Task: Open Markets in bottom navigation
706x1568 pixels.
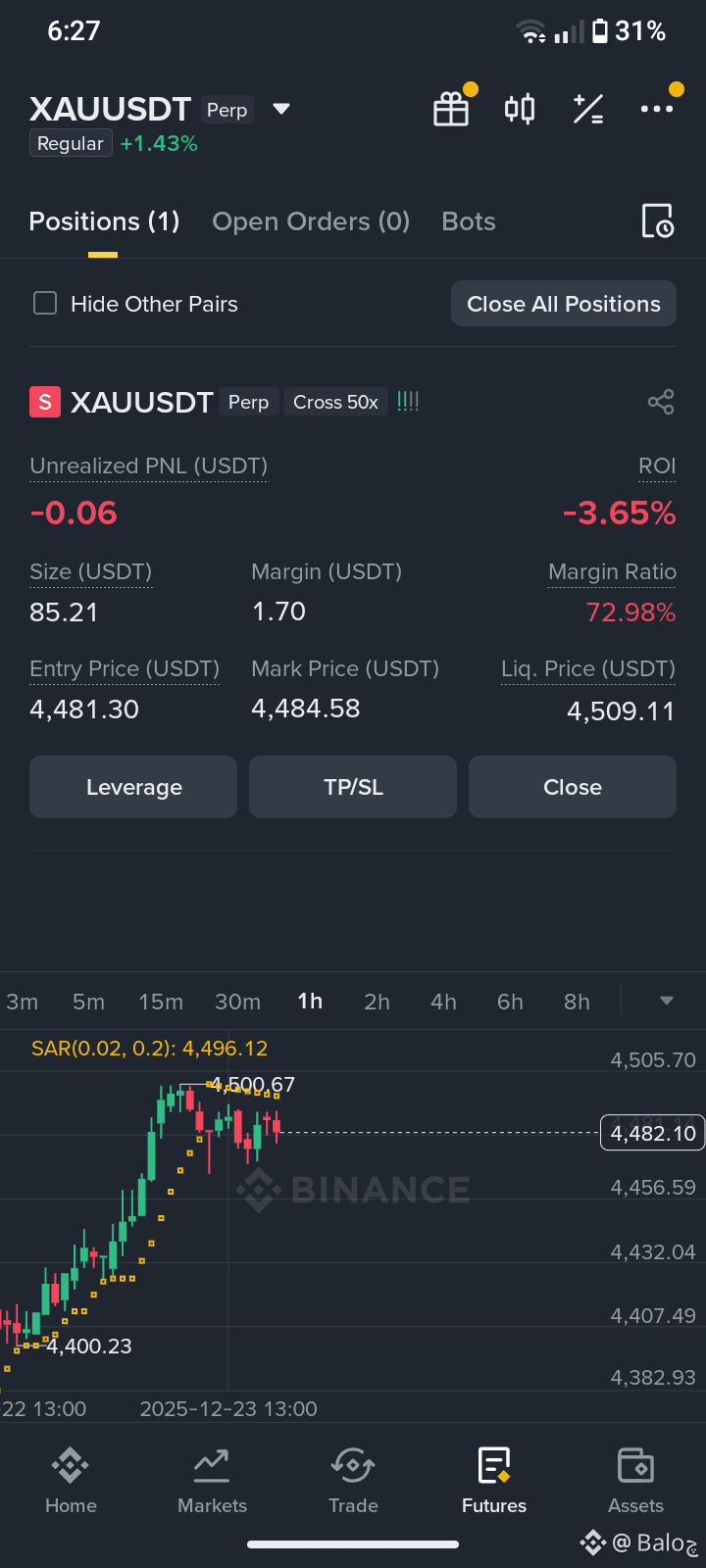Action: click(212, 1481)
